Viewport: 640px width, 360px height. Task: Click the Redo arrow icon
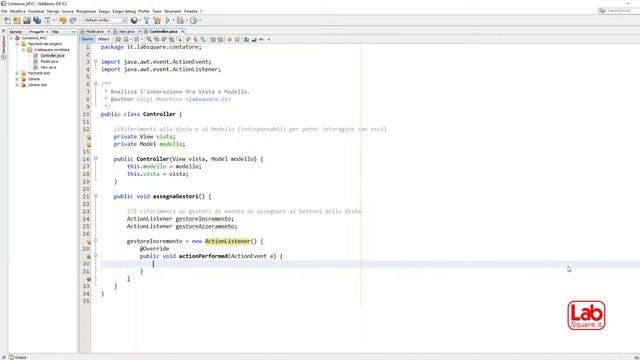click(x=73, y=20)
